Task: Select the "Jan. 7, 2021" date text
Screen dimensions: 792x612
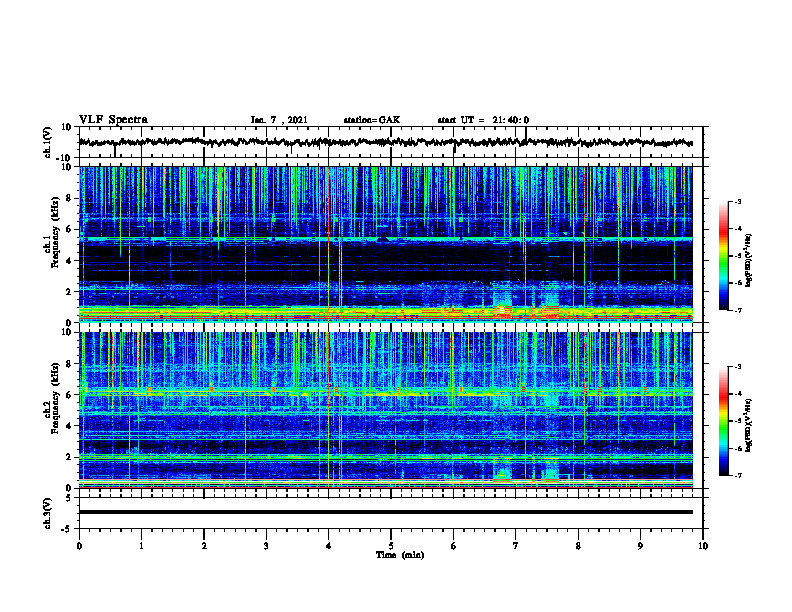Action: (x=279, y=120)
